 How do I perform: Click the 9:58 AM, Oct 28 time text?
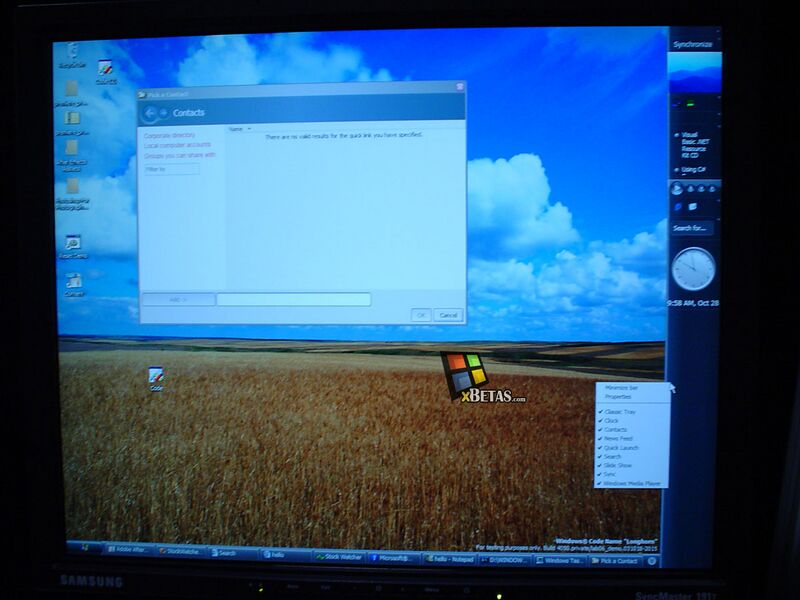(693, 303)
